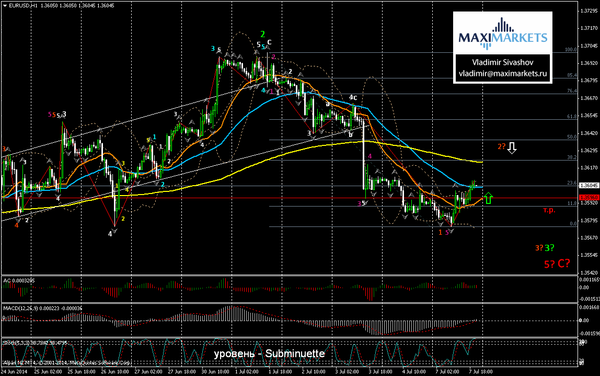Click the Vladimir Sivashov name text
The image size is (600, 376).
tap(502, 62)
